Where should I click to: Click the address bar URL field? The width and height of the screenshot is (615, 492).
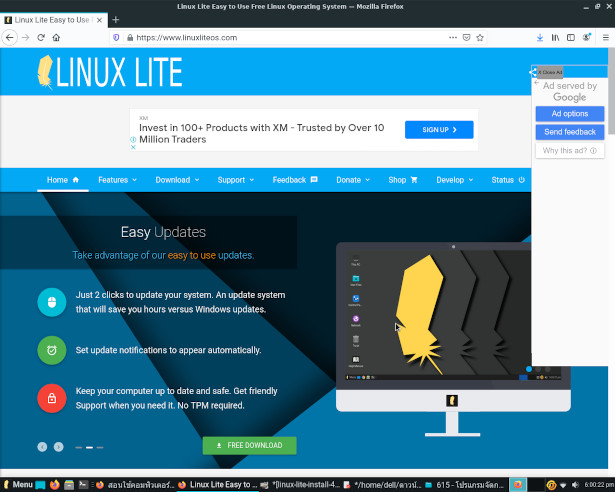point(290,38)
